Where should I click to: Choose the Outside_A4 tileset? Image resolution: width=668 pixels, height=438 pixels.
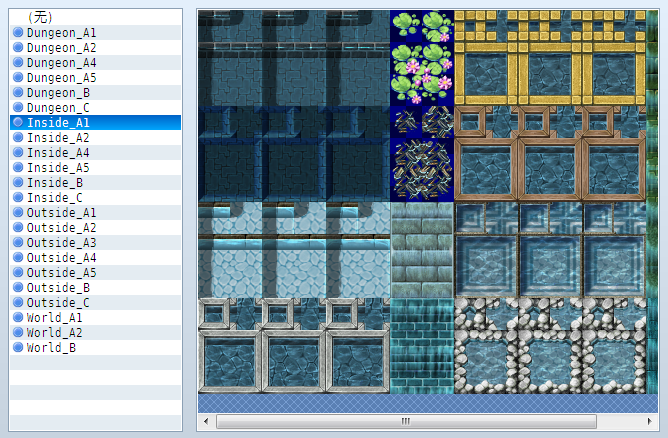click(x=95, y=257)
